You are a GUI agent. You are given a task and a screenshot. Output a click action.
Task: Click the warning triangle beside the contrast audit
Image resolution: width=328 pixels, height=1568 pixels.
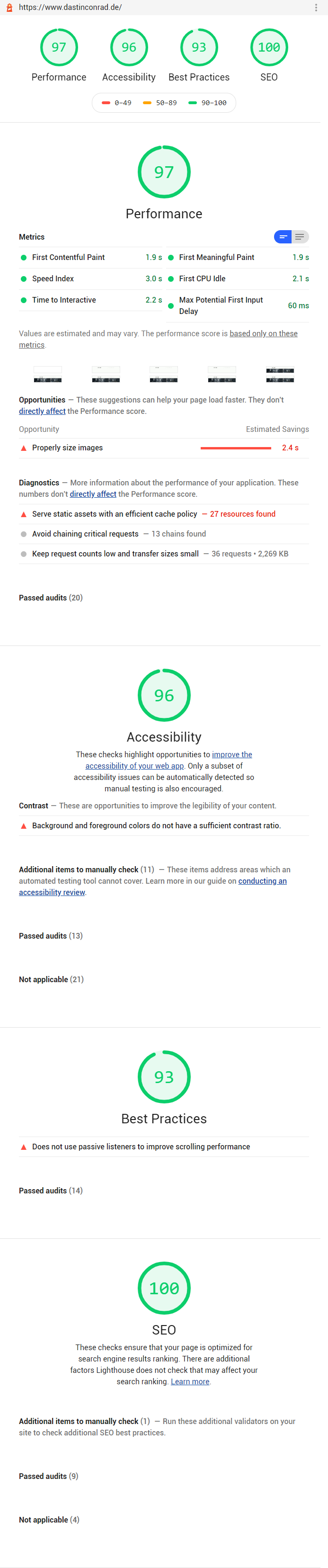coord(23,826)
